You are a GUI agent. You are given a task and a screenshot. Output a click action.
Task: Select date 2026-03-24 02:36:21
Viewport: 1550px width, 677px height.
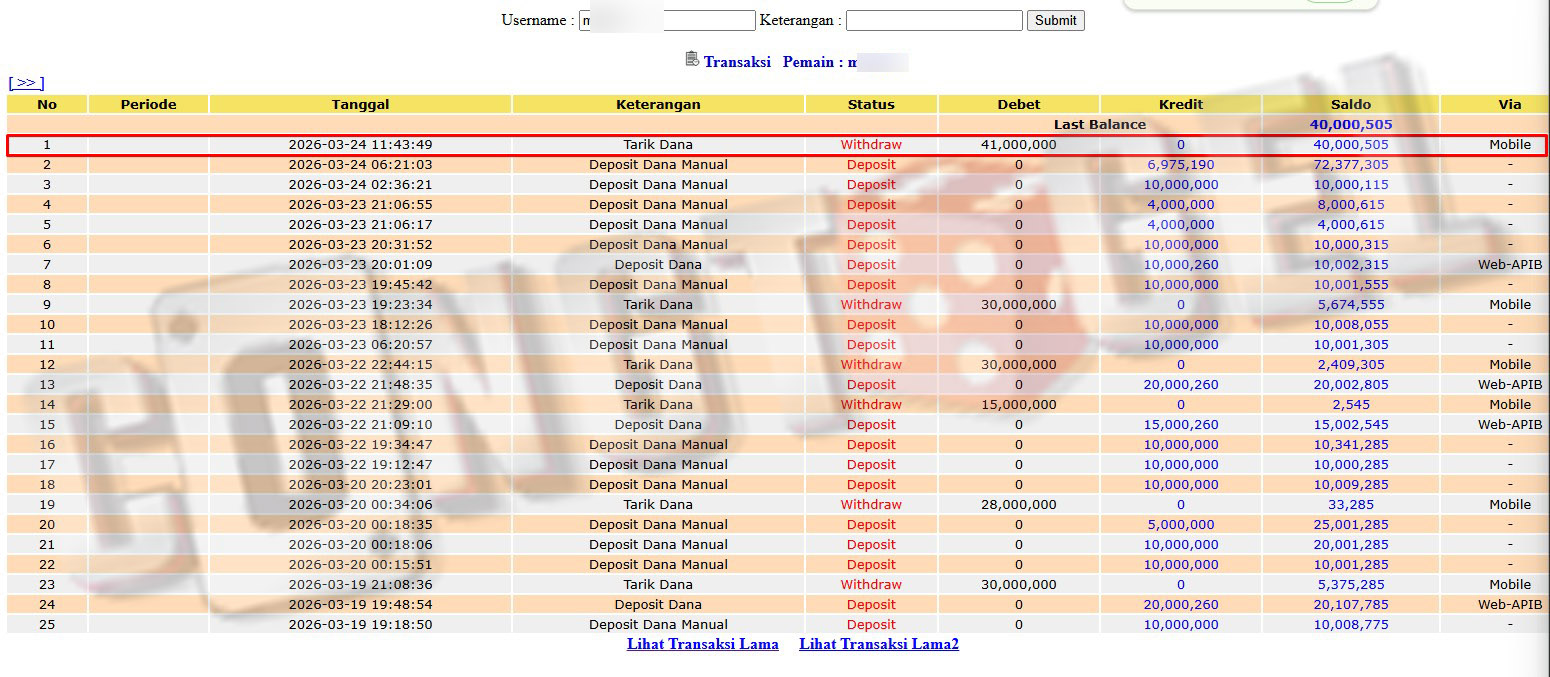point(360,185)
